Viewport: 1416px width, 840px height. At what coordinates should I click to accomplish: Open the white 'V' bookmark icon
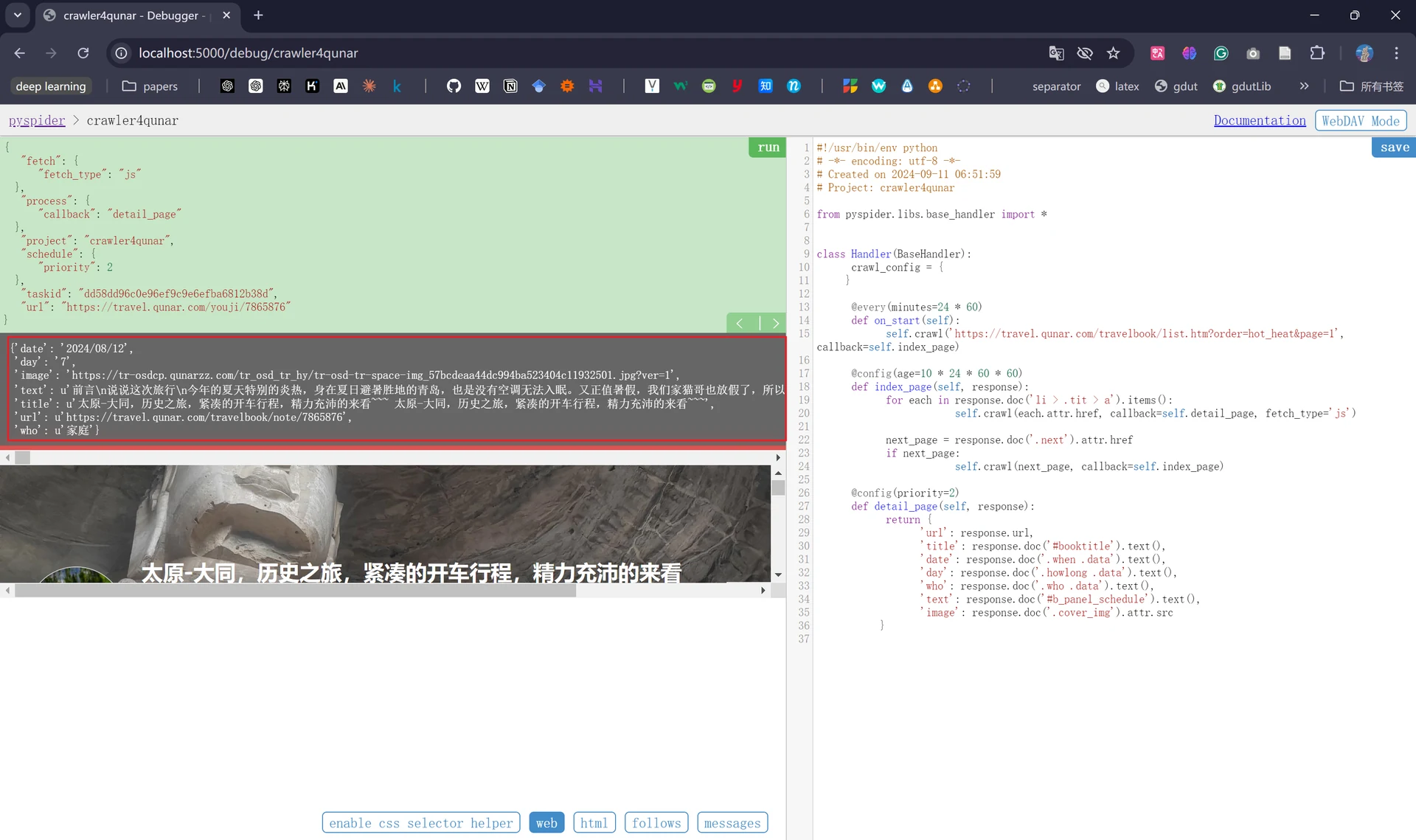tap(652, 86)
